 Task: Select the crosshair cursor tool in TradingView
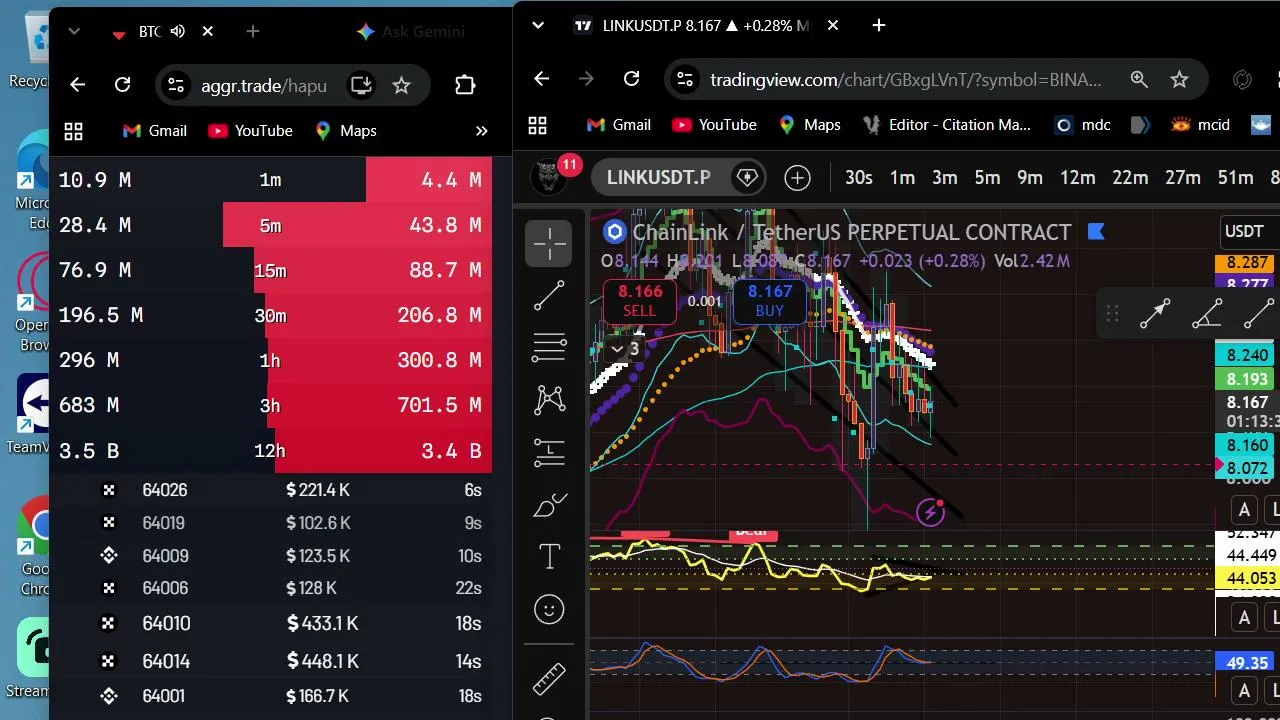coord(549,244)
